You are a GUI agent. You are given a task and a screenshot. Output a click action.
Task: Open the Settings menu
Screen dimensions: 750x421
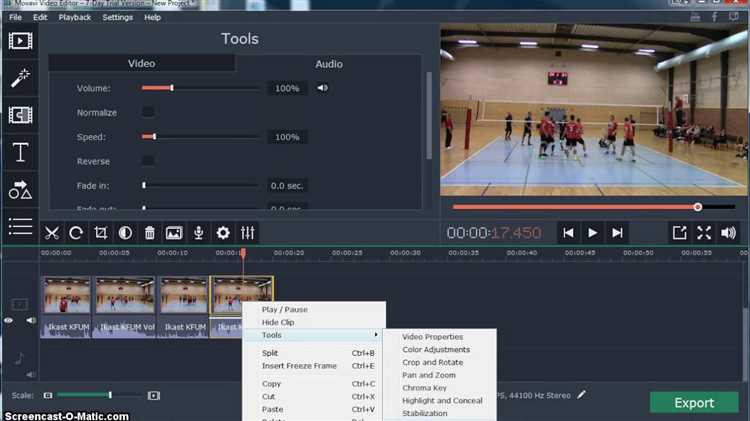[x=118, y=17]
